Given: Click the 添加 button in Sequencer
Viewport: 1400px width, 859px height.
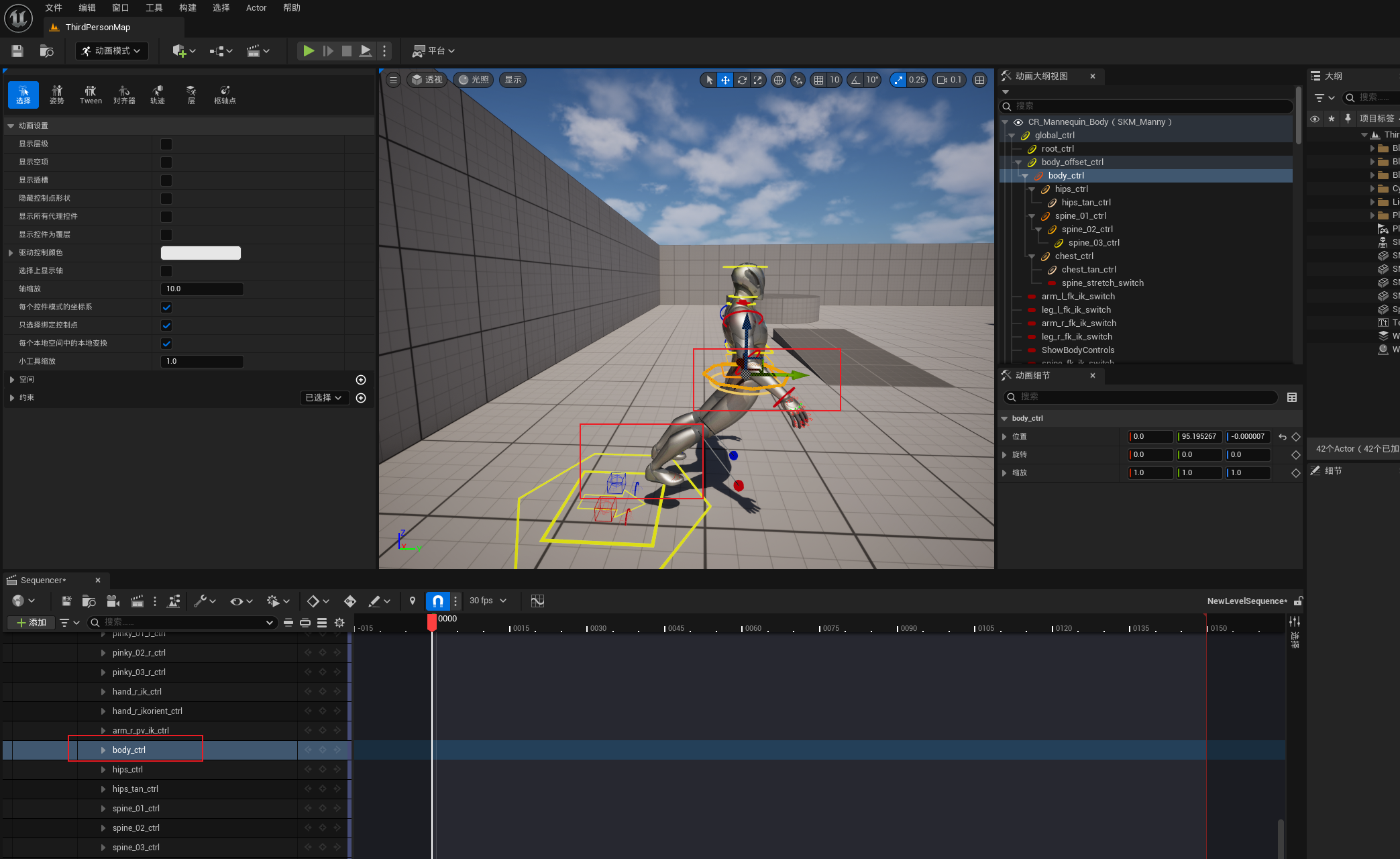Looking at the screenshot, I should [x=31, y=622].
